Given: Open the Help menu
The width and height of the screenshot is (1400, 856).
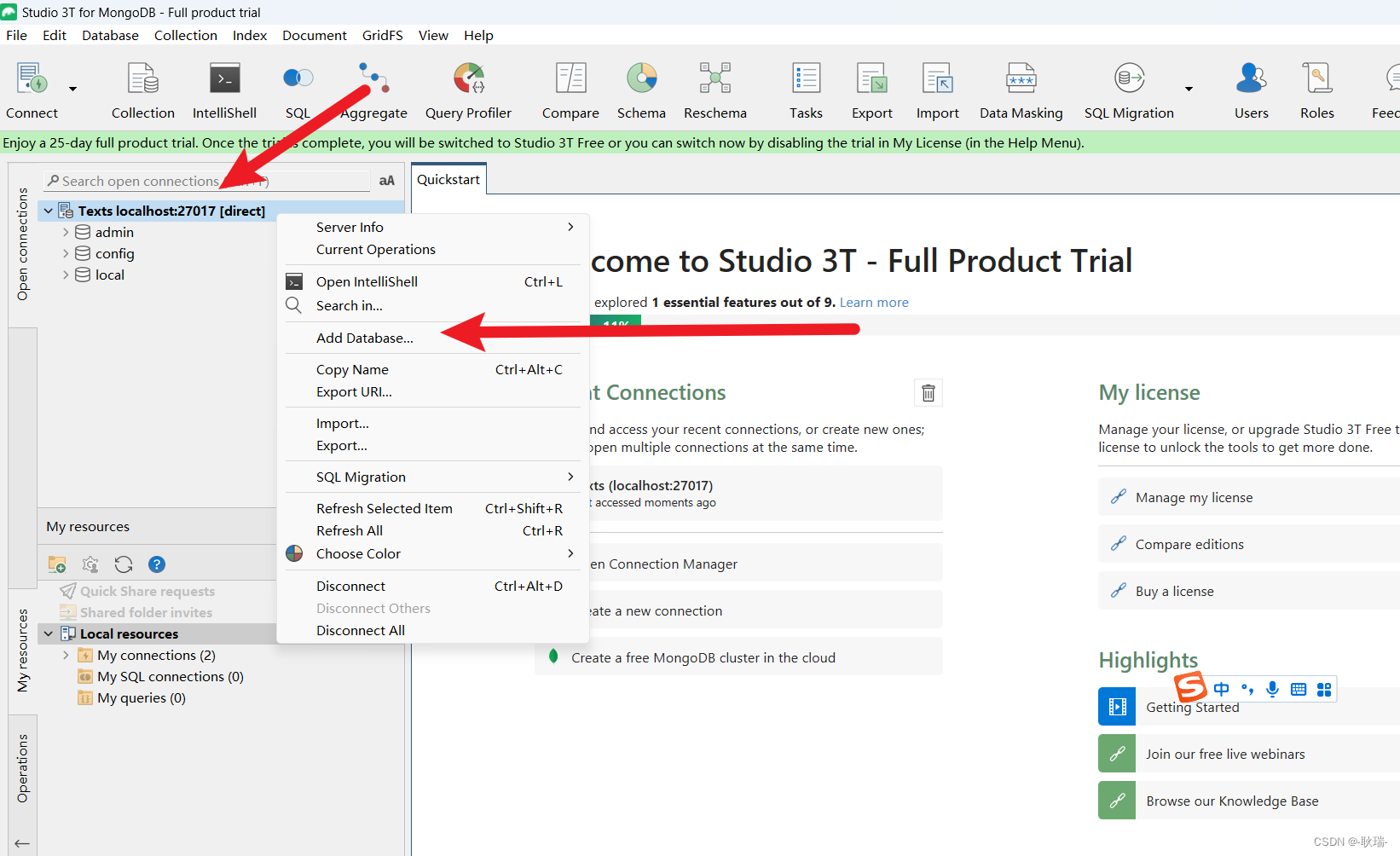Looking at the screenshot, I should click(x=478, y=35).
